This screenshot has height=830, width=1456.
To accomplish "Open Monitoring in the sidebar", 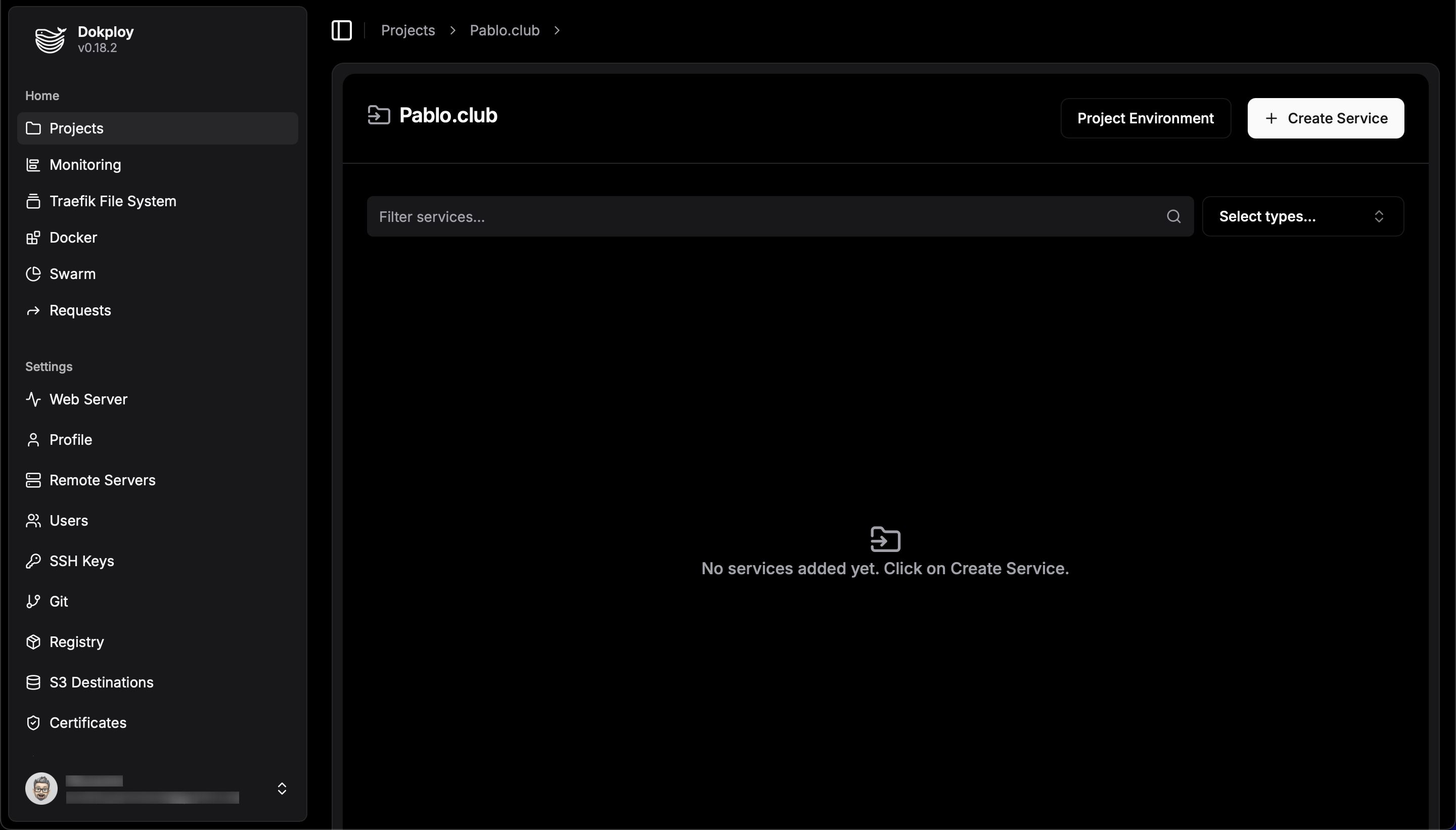I will tap(157, 165).
